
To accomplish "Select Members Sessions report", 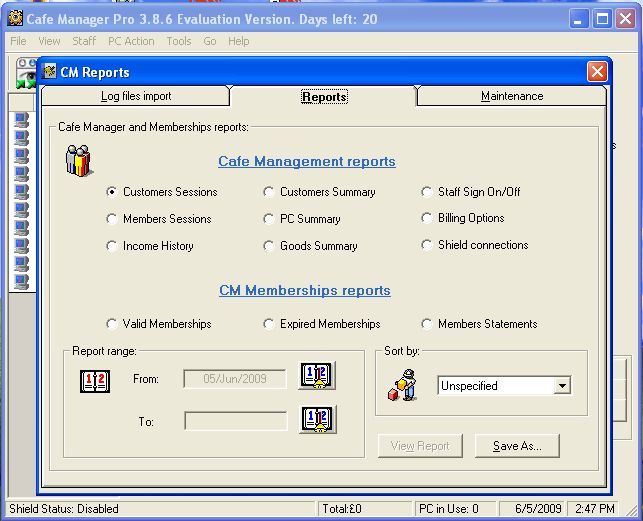I will tap(159, 219).
